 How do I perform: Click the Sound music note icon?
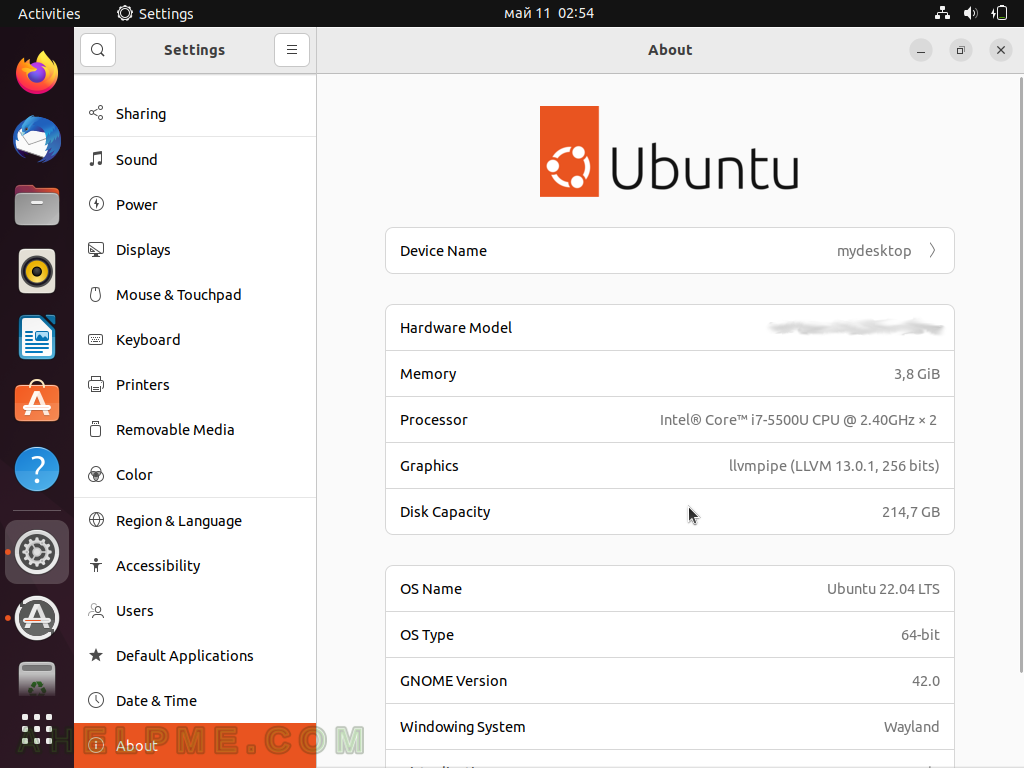[96, 159]
